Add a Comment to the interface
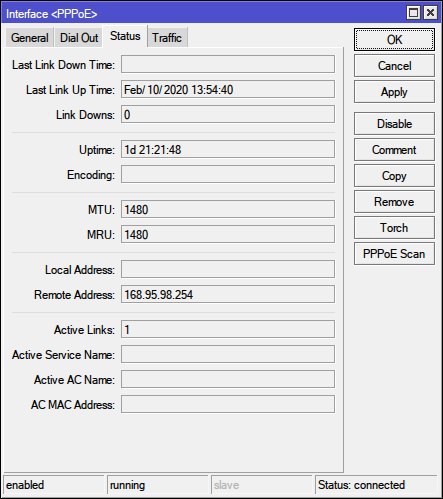 (394, 150)
